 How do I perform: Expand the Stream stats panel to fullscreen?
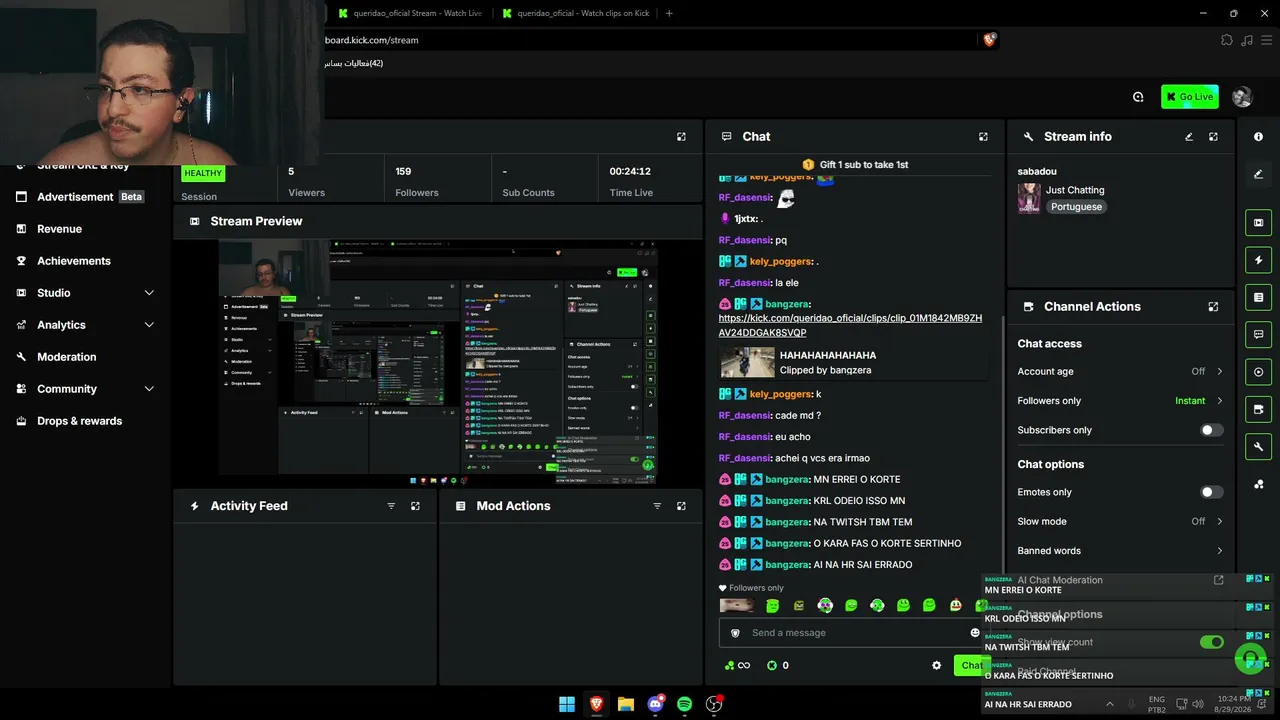pos(681,137)
